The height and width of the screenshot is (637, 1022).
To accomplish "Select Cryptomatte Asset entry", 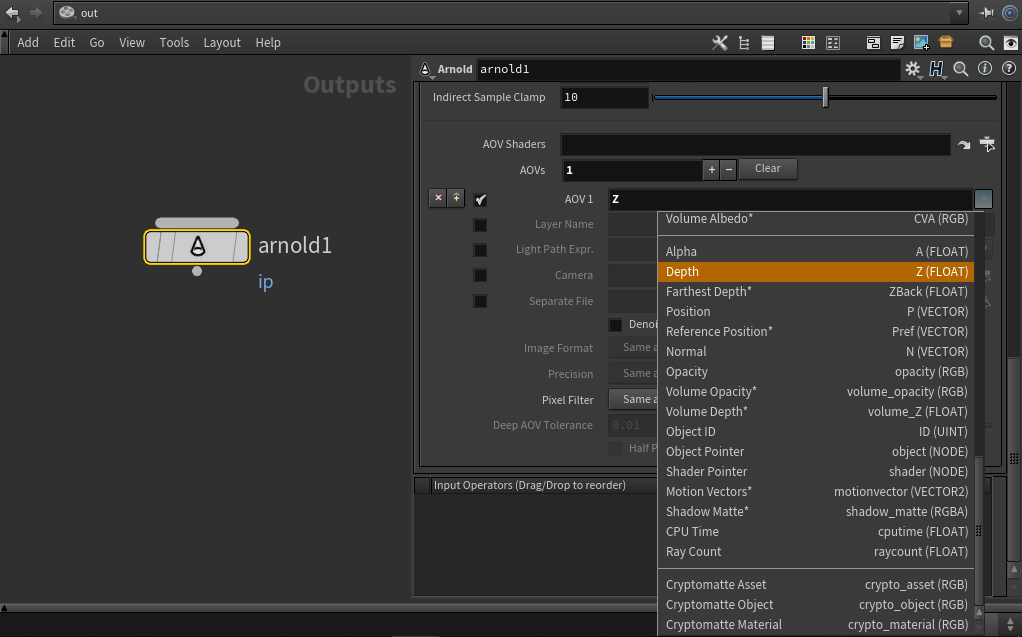I will 816,585.
